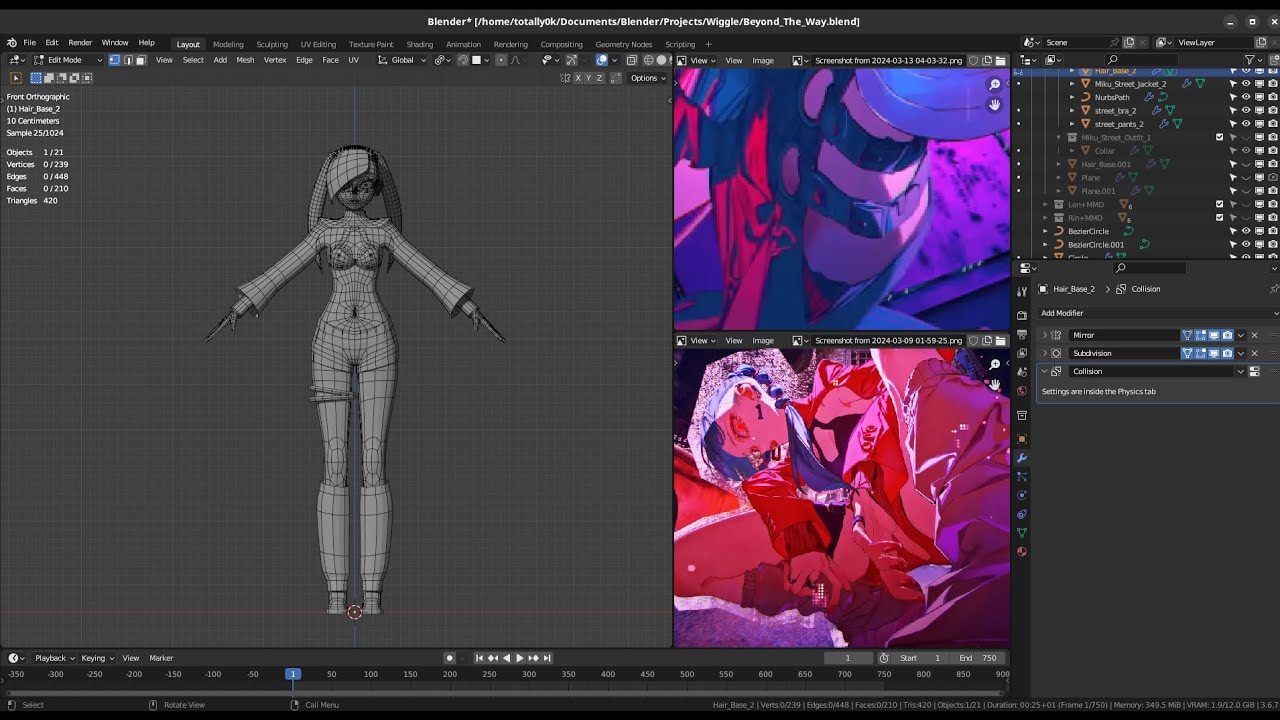Open the viewport Options dropdown

coord(648,78)
